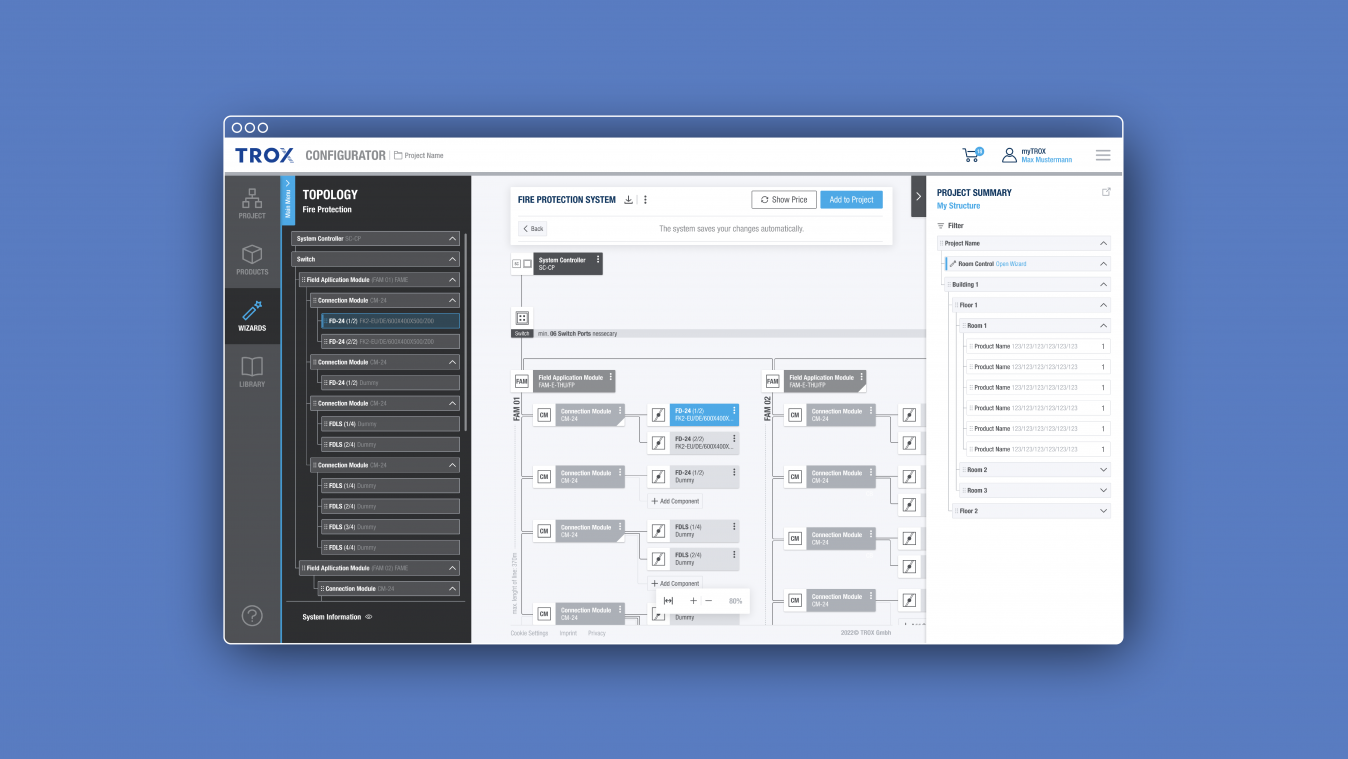Collapse the System Controller SC-CP tree row

[x=453, y=239]
